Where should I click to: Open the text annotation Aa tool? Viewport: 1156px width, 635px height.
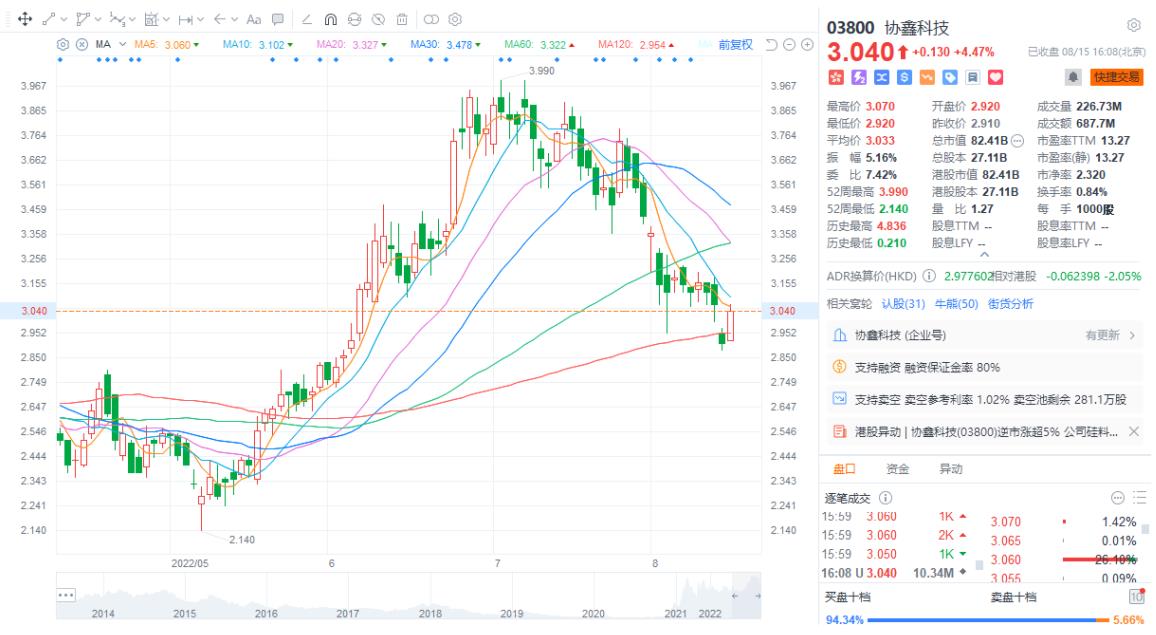(253, 19)
